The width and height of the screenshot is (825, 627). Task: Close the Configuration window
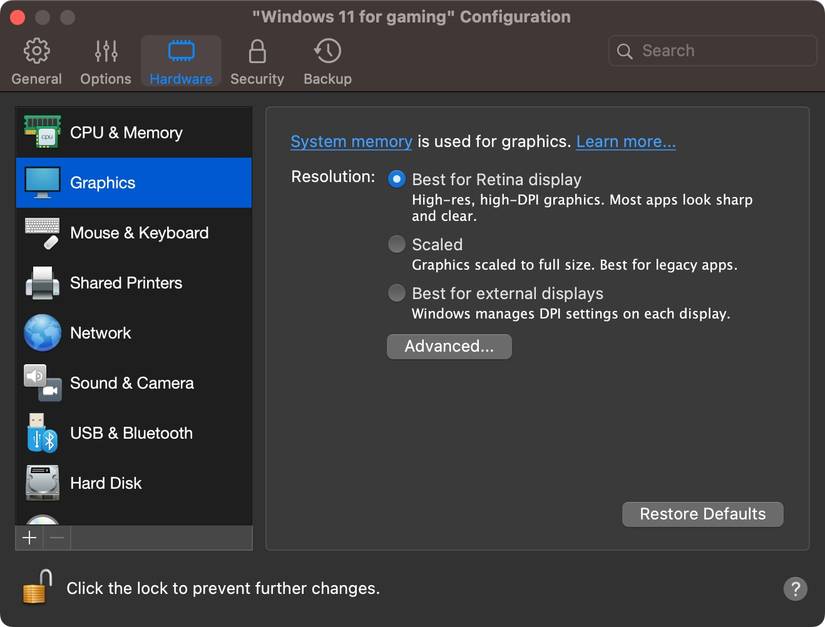click(17, 17)
